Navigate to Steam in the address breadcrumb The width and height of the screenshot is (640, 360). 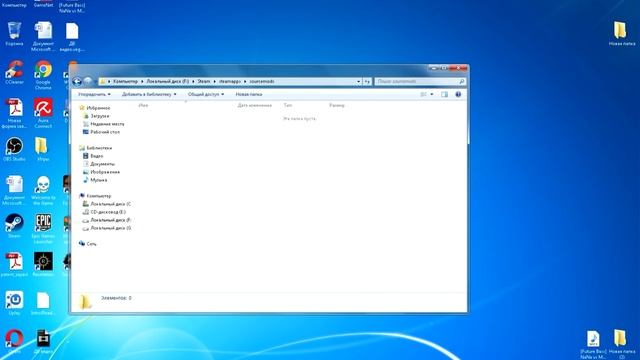tap(204, 82)
